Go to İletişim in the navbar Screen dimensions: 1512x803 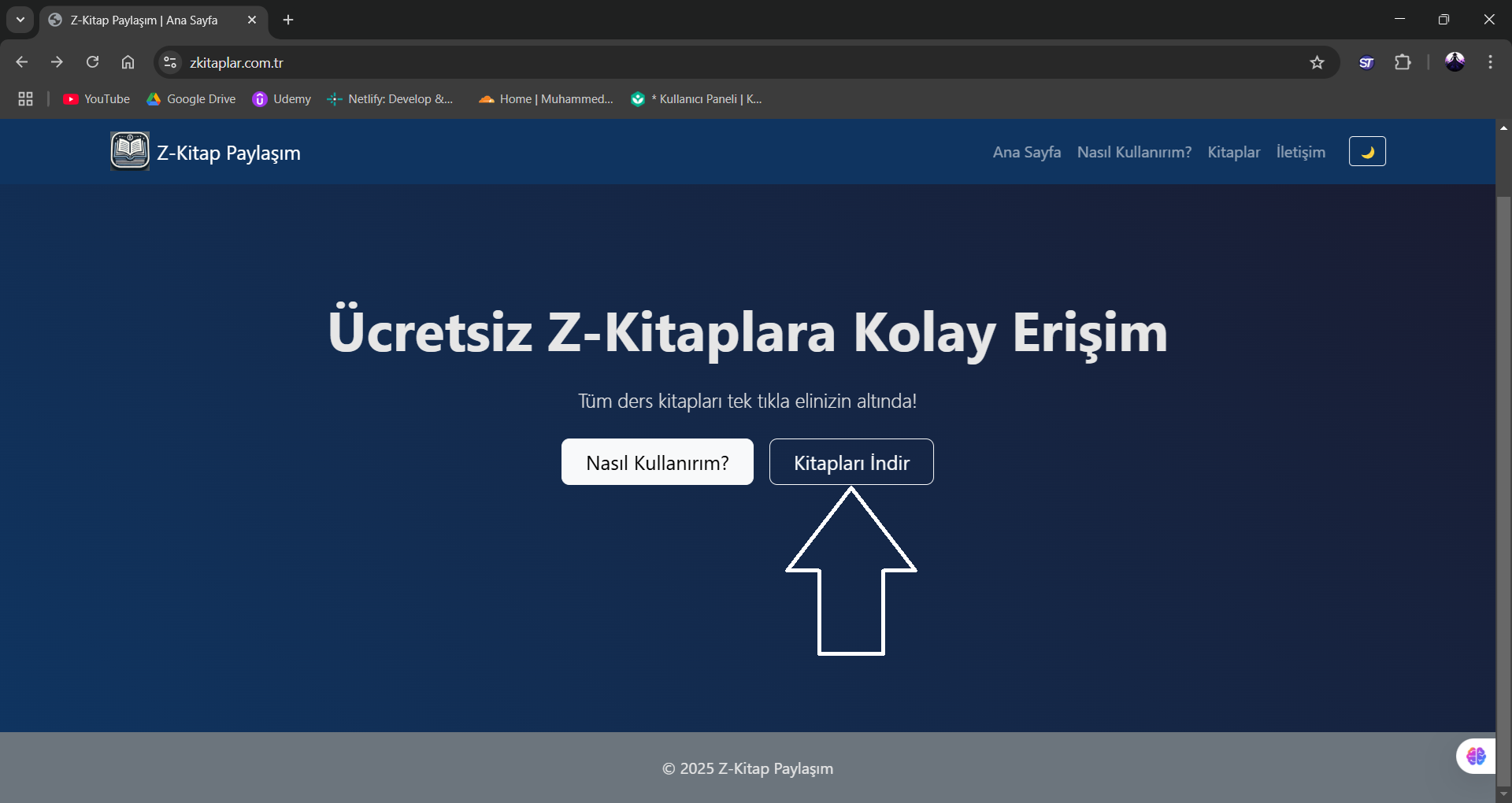[1300, 152]
